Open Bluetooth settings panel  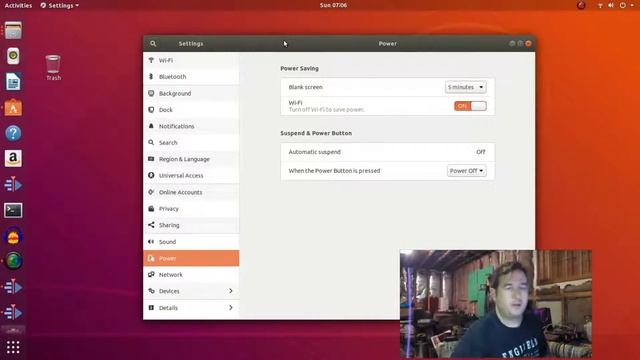point(191,77)
